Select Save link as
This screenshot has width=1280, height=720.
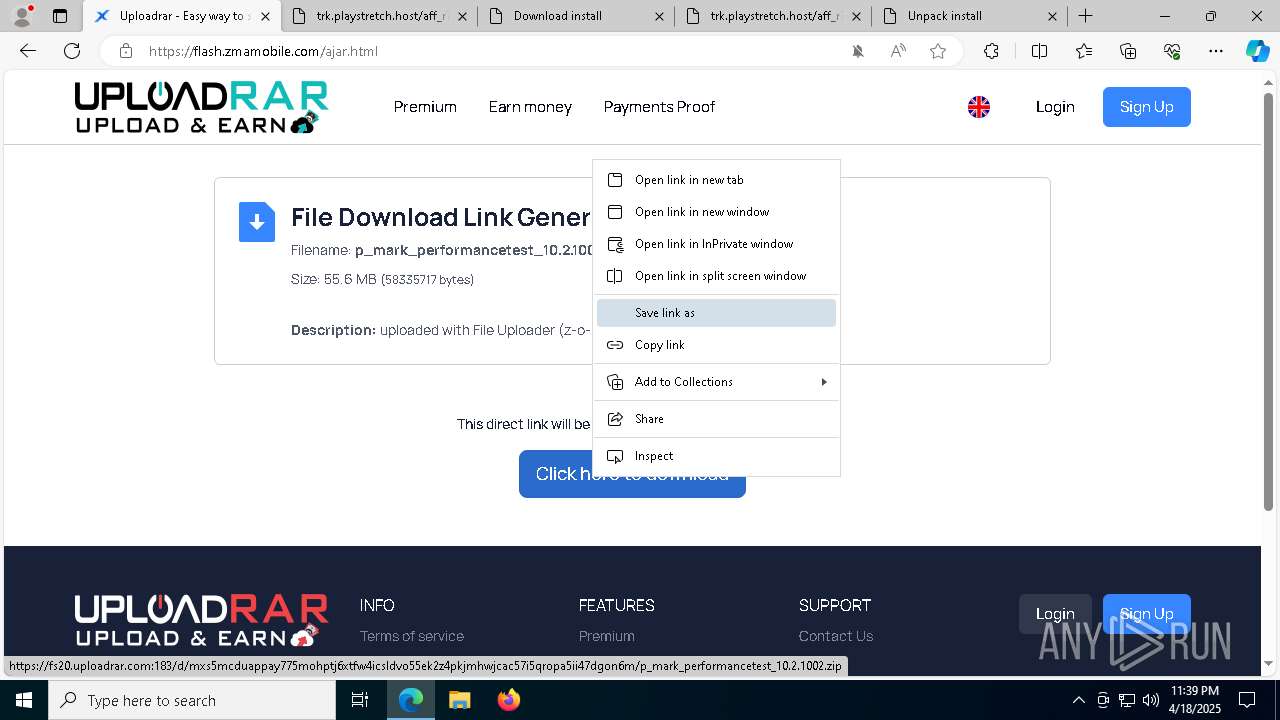pyautogui.click(x=716, y=313)
